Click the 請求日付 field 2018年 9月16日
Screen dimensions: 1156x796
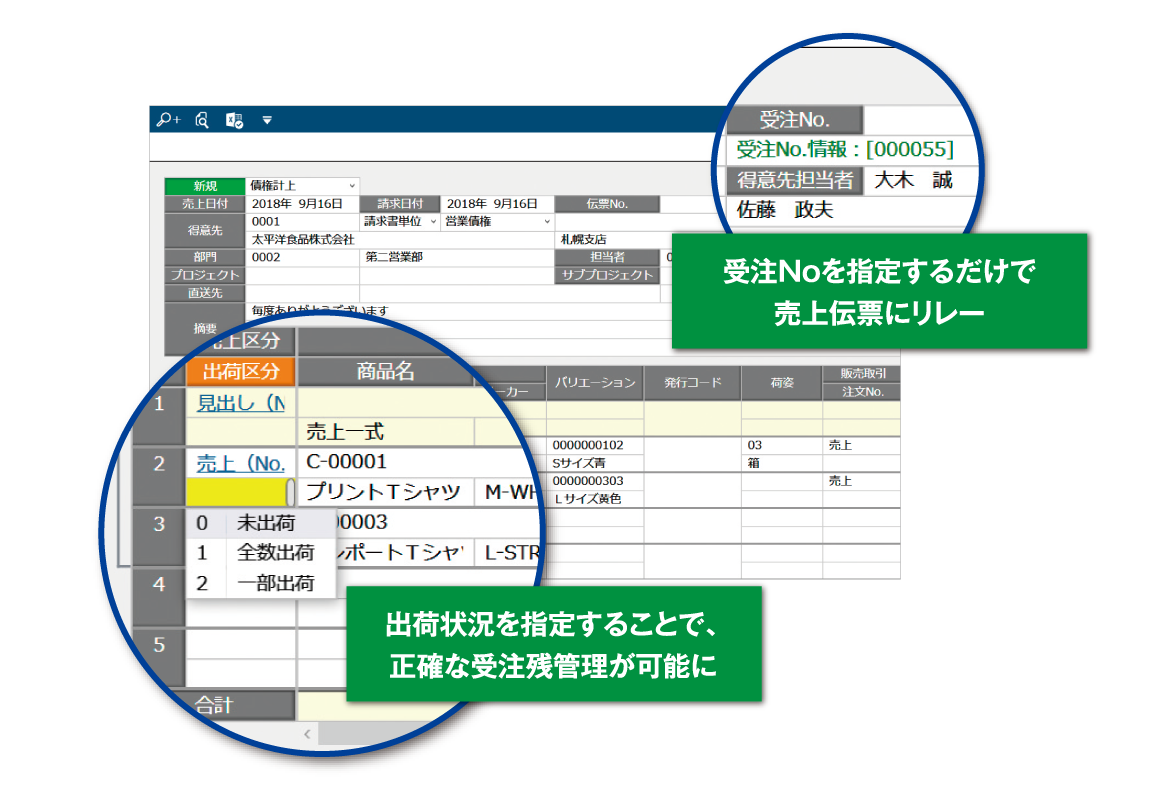[496, 203]
